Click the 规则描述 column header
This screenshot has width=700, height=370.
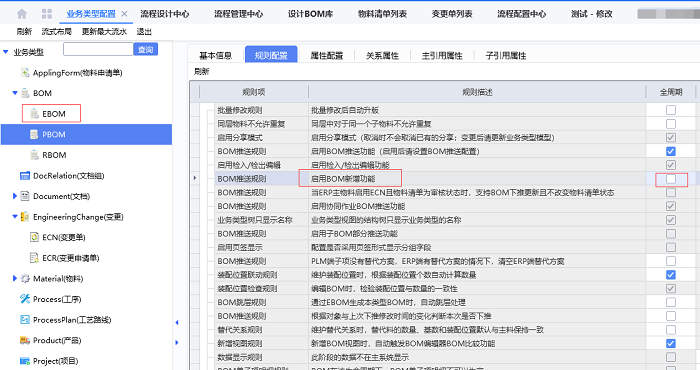coord(477,92)
